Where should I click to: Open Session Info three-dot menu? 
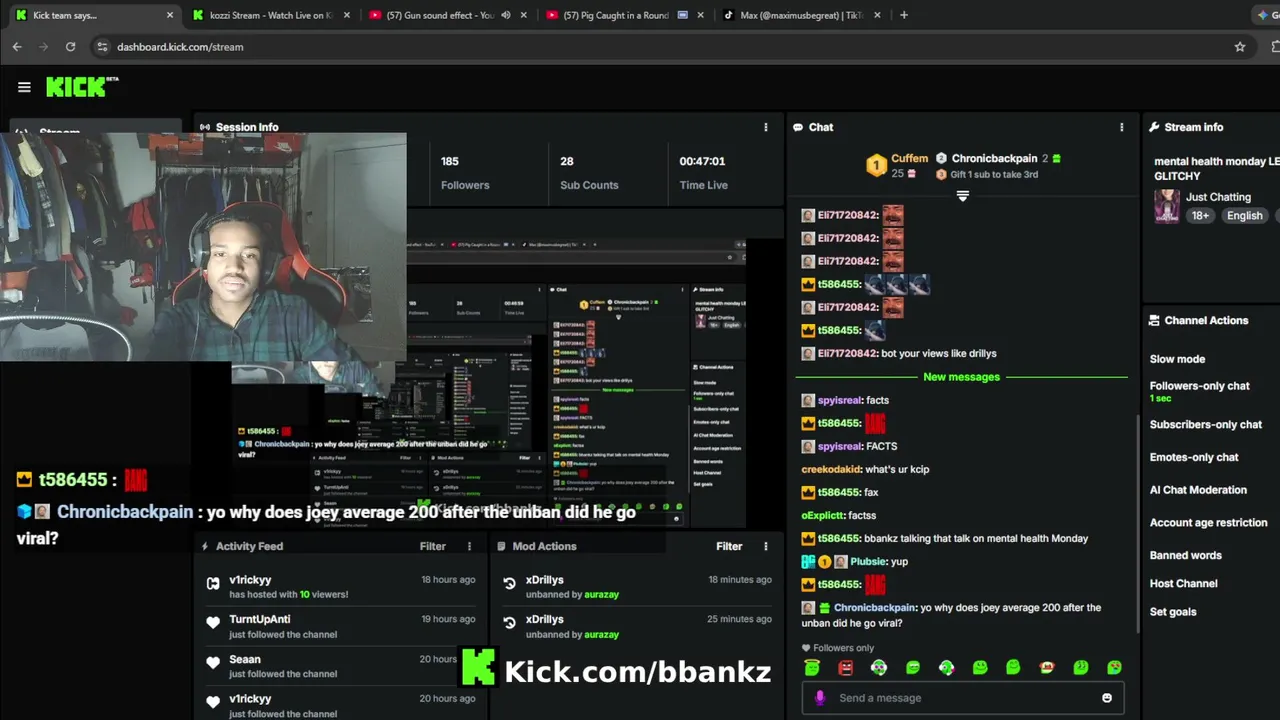point(766,127)
